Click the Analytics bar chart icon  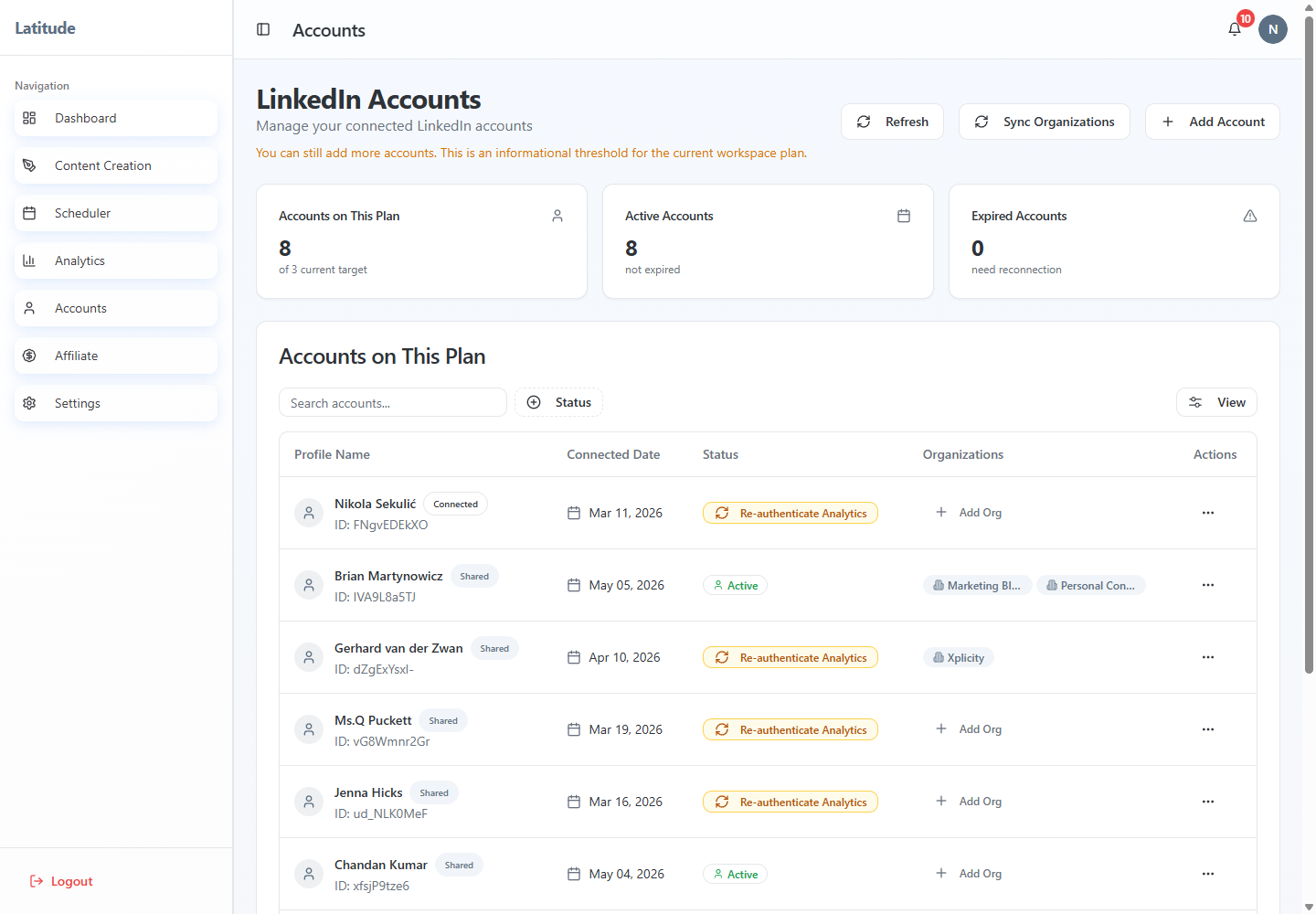click(x=29, y=260)
